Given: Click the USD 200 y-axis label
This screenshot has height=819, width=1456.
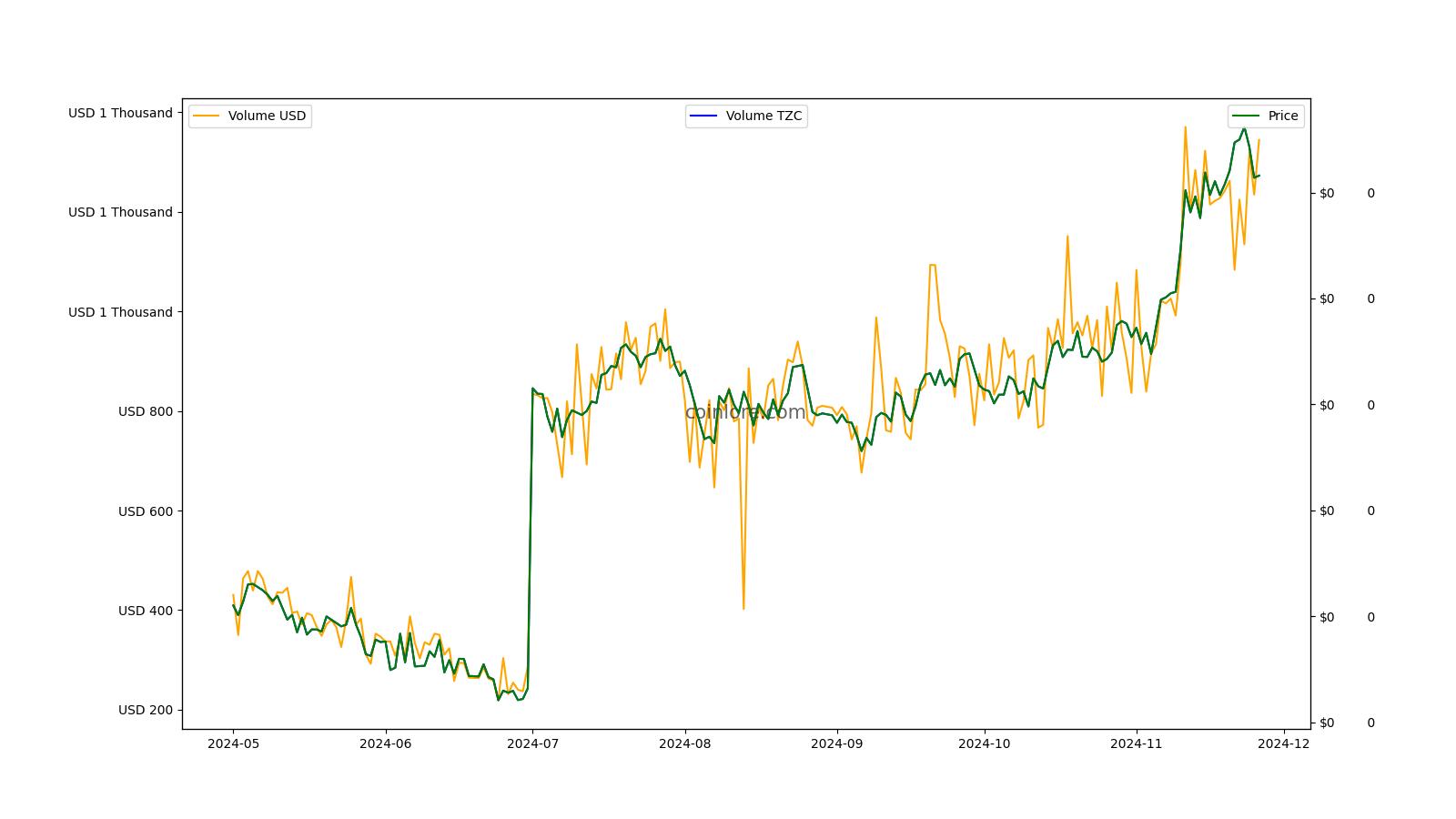Looking at the screenshot, I should (x=145, y=710).
